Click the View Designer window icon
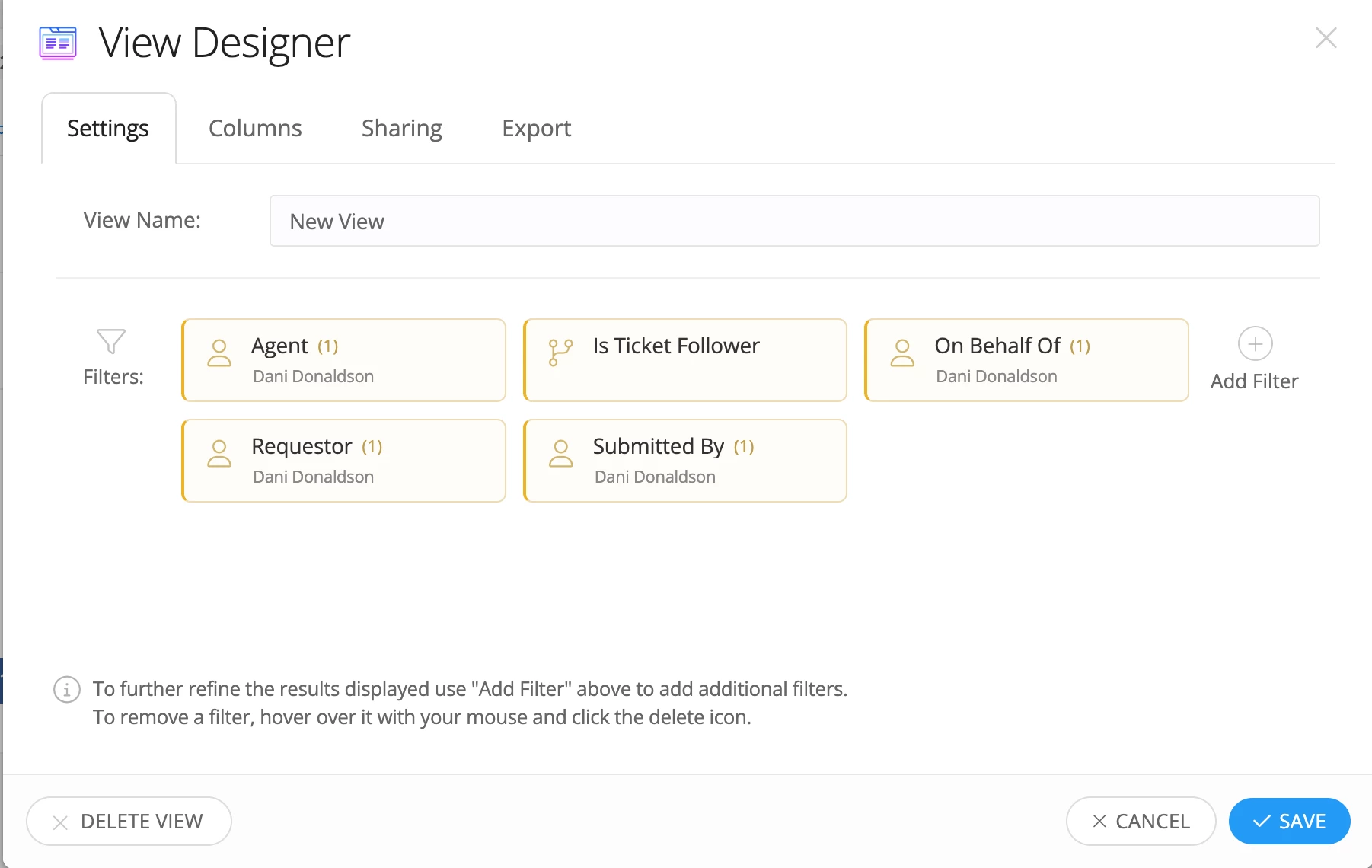The image size is (1372, 868). coord(58,43)
